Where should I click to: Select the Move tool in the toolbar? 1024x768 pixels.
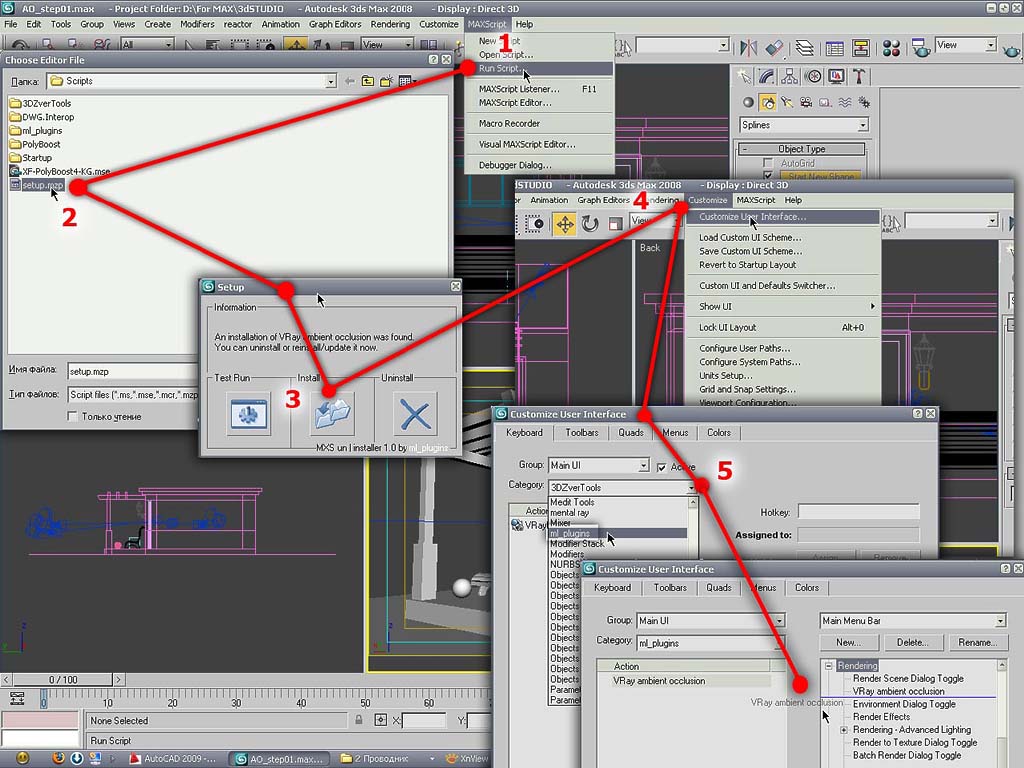(565, 224)
